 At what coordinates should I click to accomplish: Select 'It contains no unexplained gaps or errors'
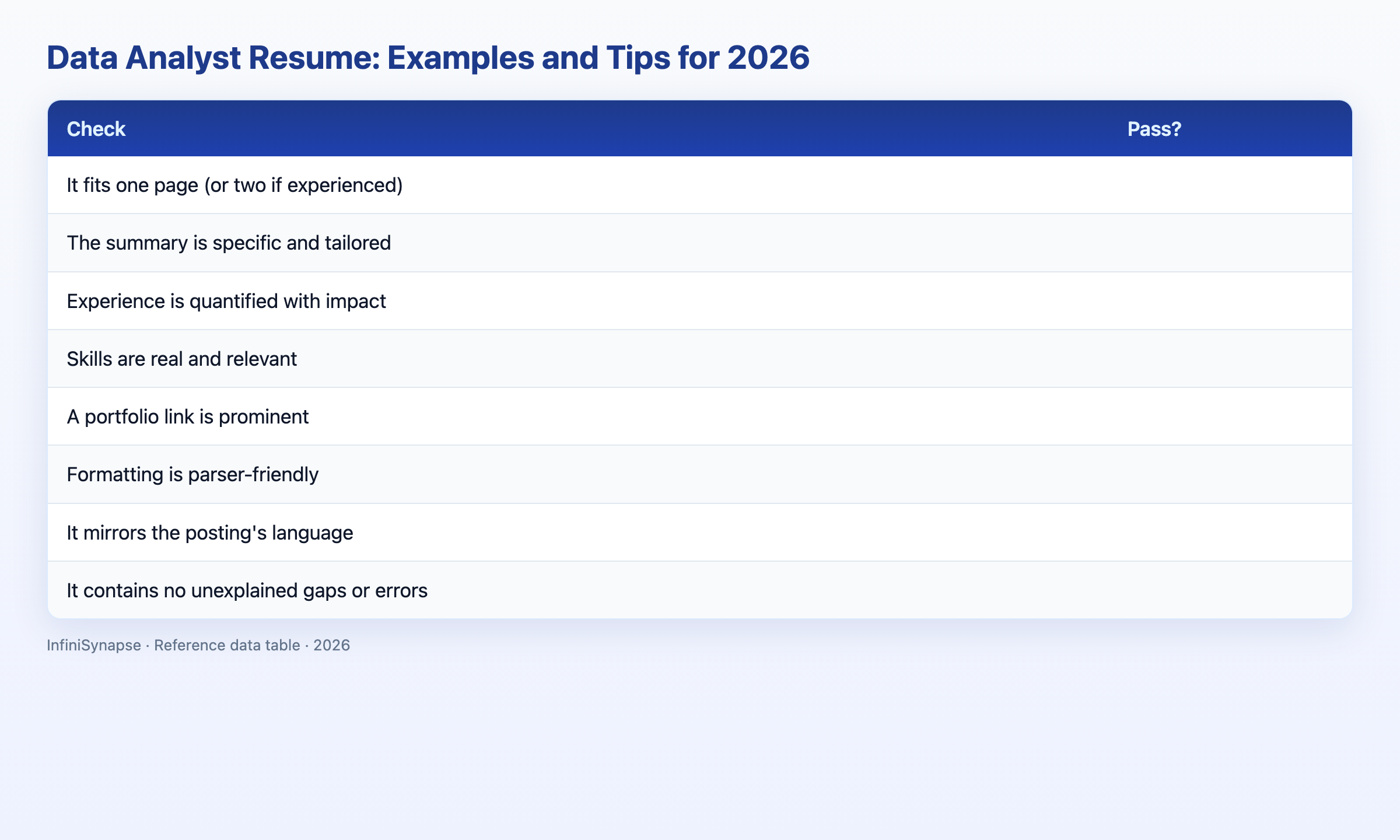[700, 590]
